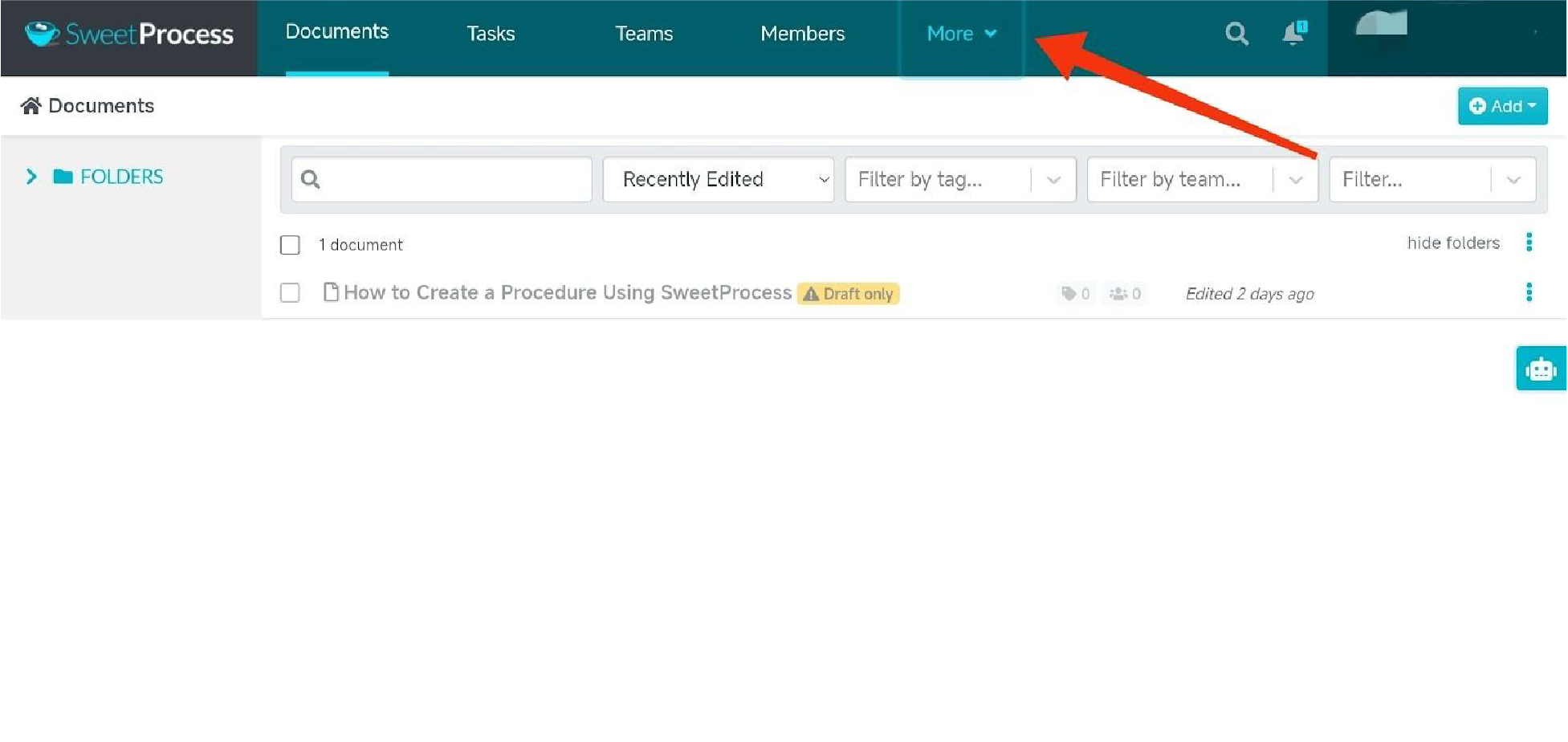Image resolution: width=1568 pixels, height=742 pixels.
Task: Tick the select-all documents checkbox
Action: point(290,245)
